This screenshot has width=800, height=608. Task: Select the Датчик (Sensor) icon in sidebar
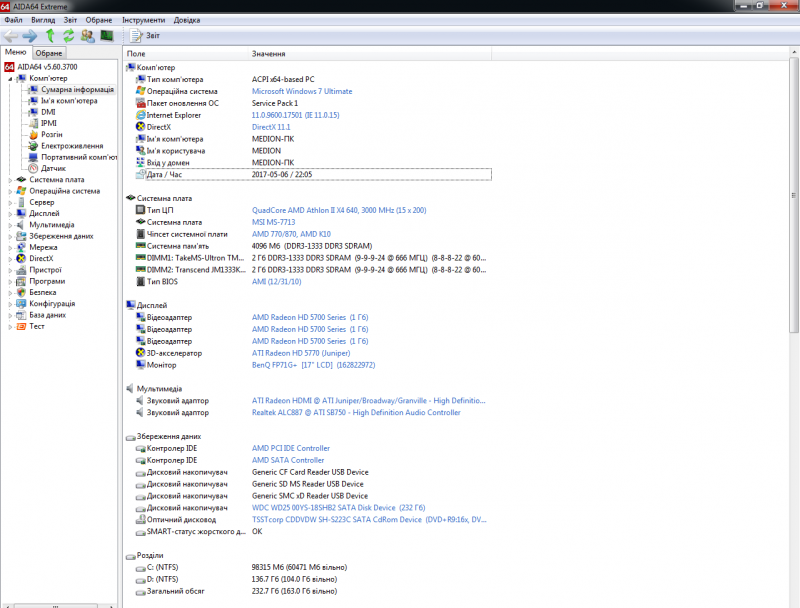point(35,167)
